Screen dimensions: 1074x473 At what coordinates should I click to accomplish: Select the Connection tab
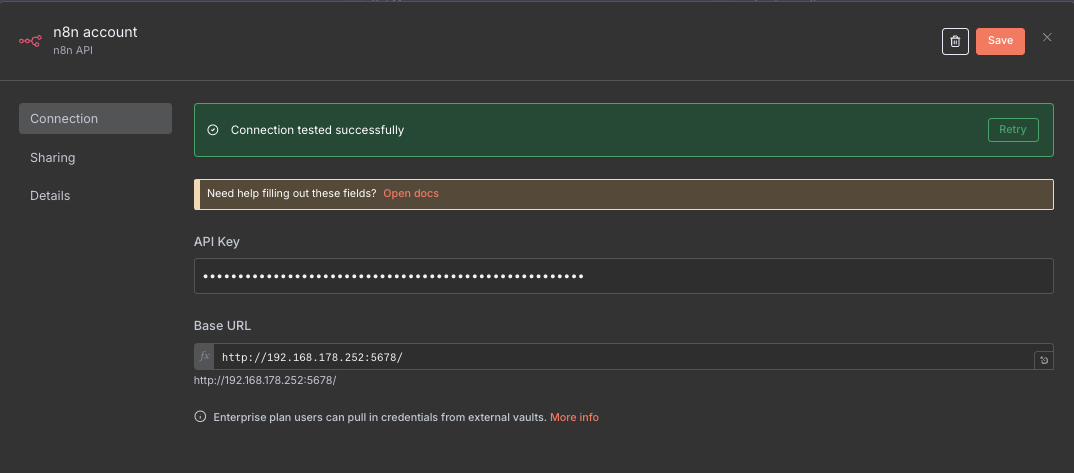point(95,118)
